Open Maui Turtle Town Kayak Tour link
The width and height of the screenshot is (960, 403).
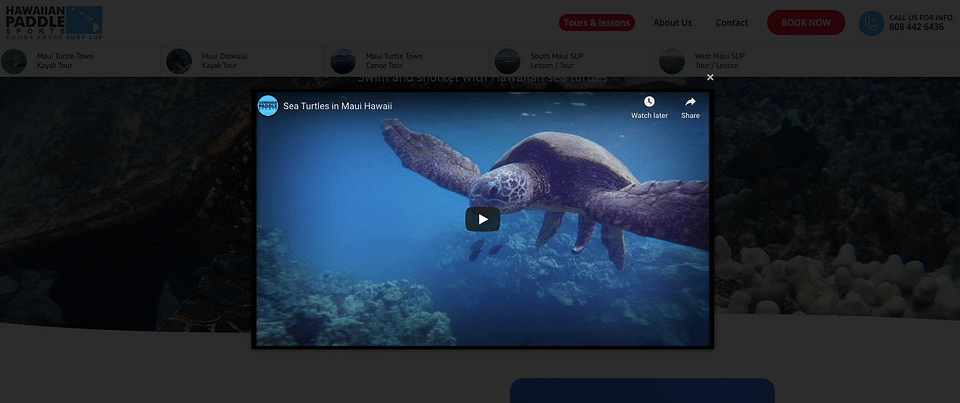coord(65,61)
